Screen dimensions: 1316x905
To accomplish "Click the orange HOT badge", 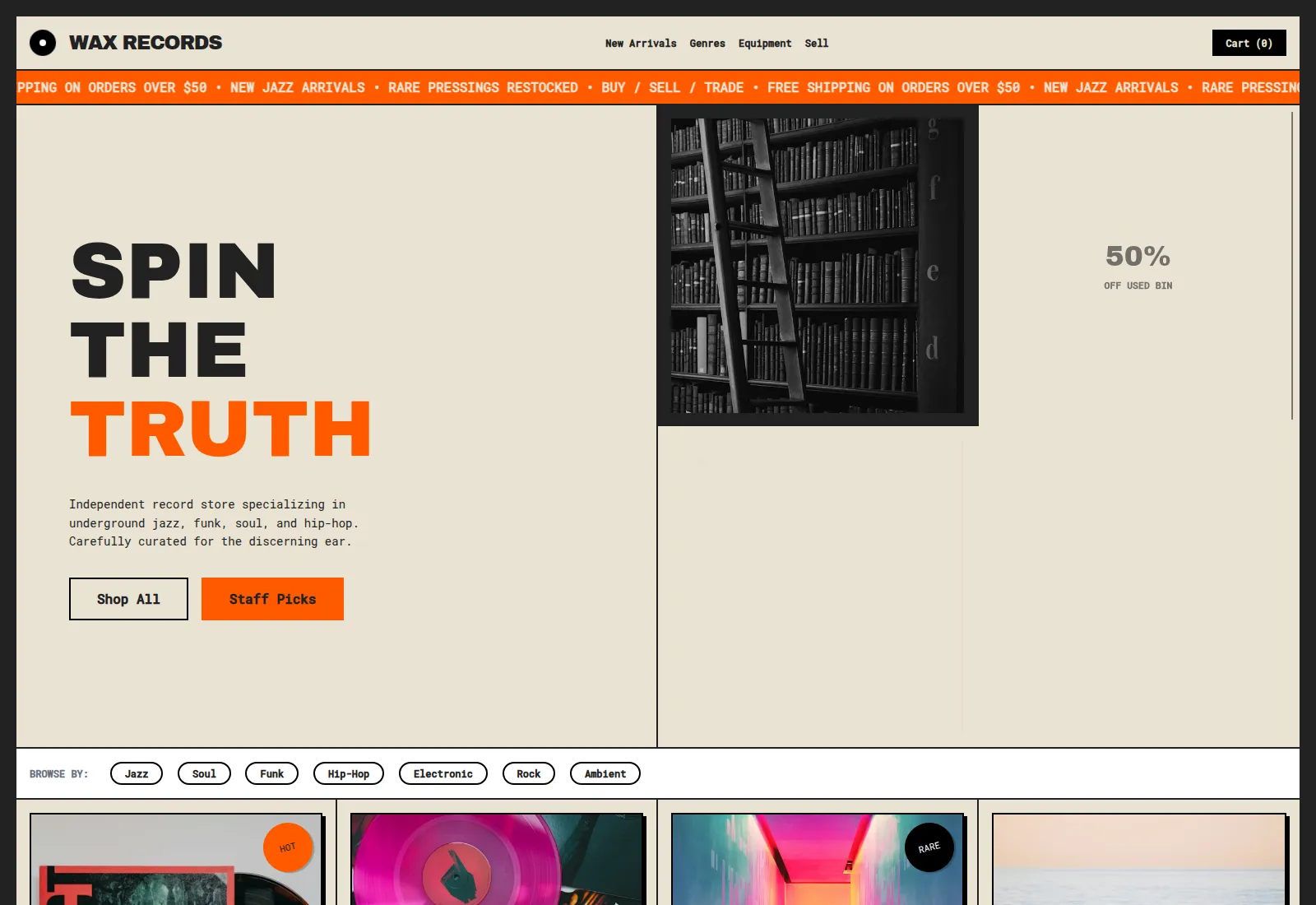I will point(288,847).
